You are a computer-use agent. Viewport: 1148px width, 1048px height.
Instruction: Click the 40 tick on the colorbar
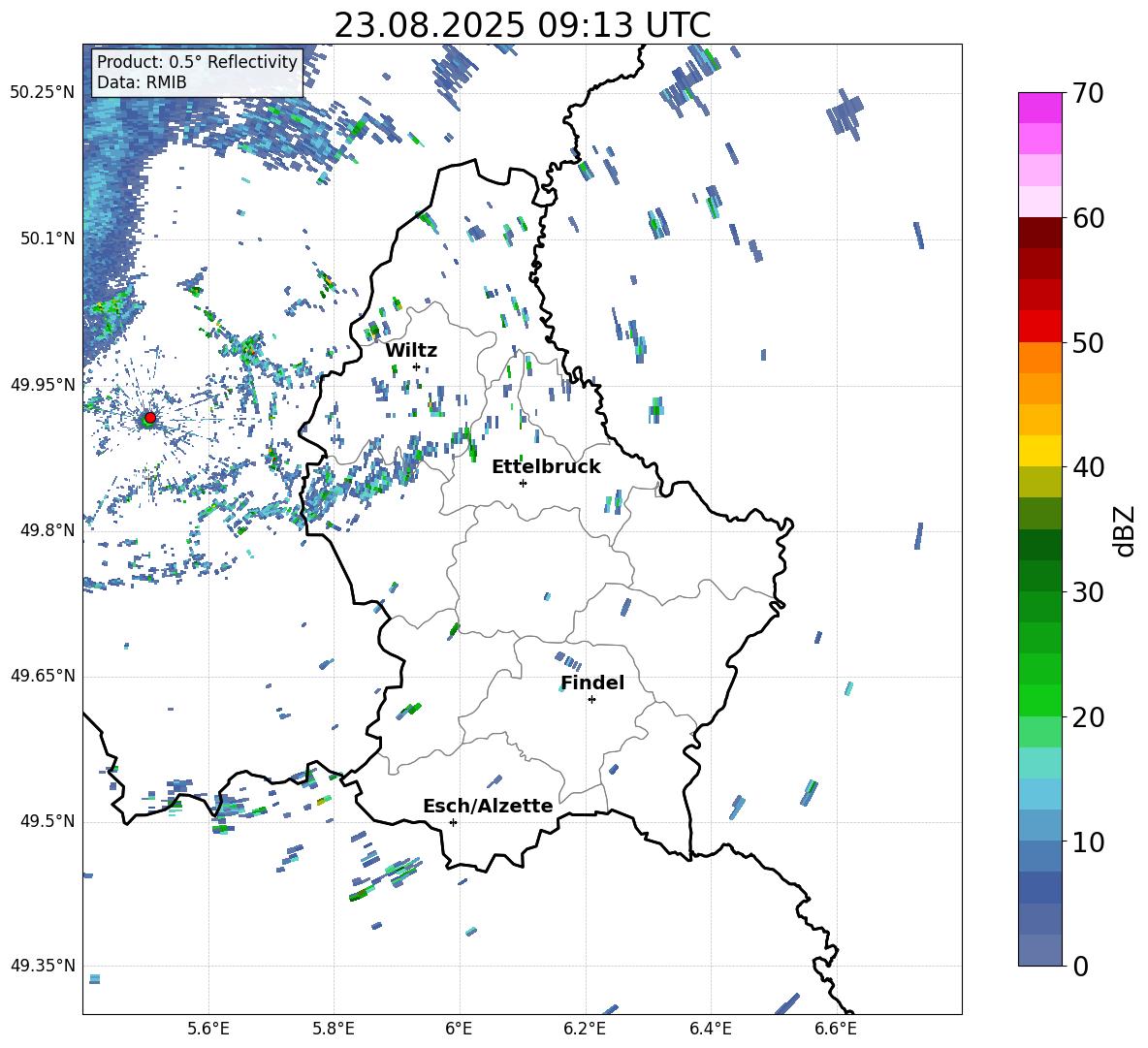pos(1088,467)
